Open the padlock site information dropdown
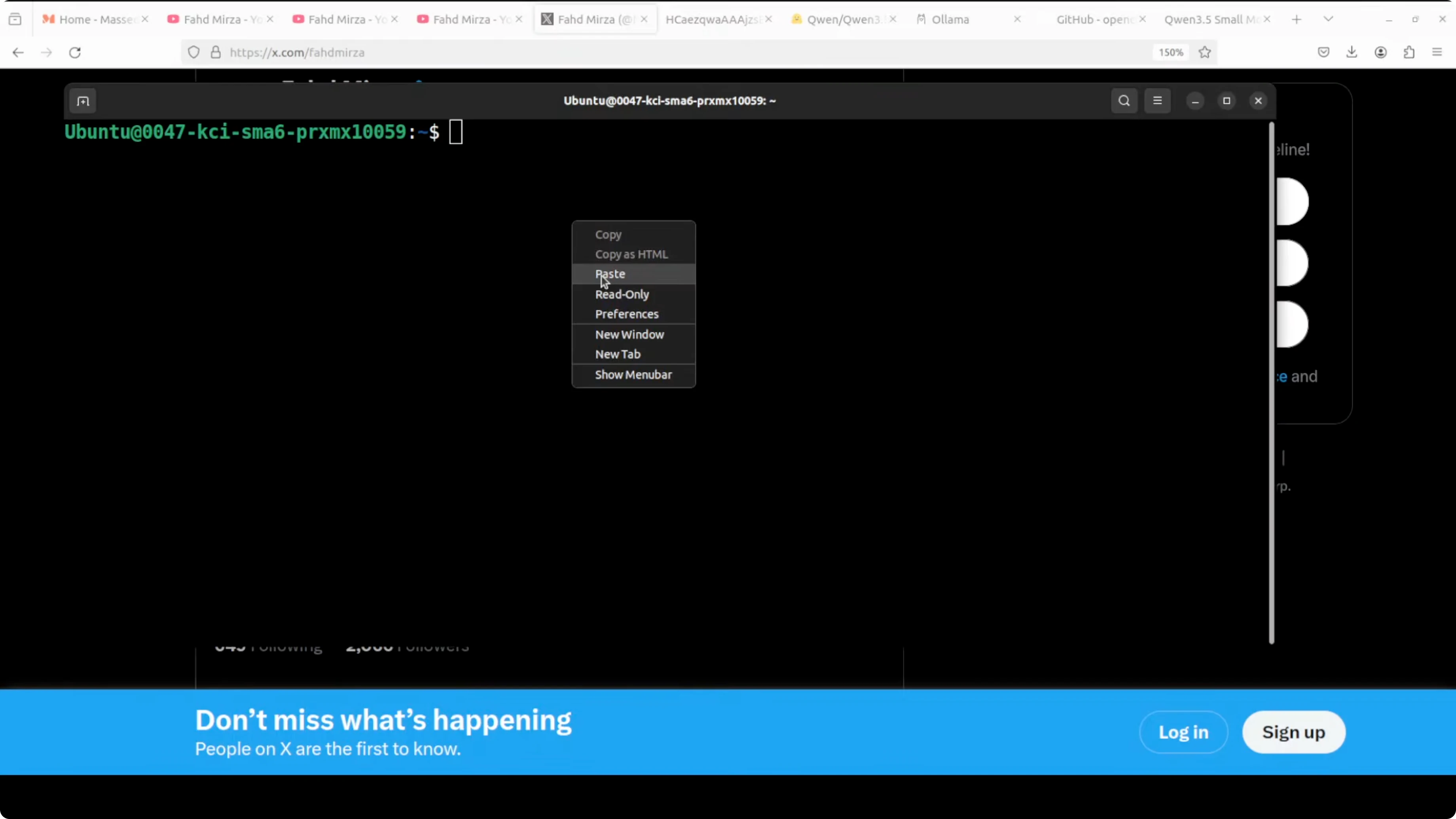This screenshot has width=1456, height=819. pyautogui.click(x=215, y=52)
